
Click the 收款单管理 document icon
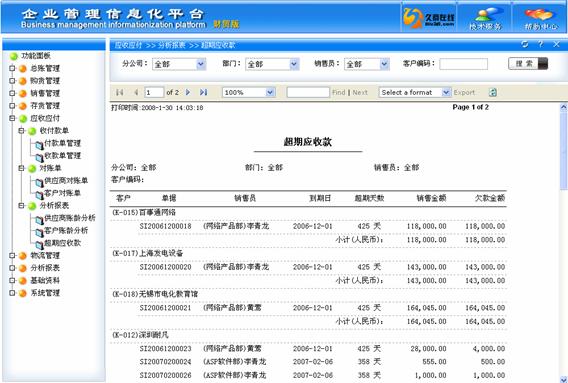39,157
